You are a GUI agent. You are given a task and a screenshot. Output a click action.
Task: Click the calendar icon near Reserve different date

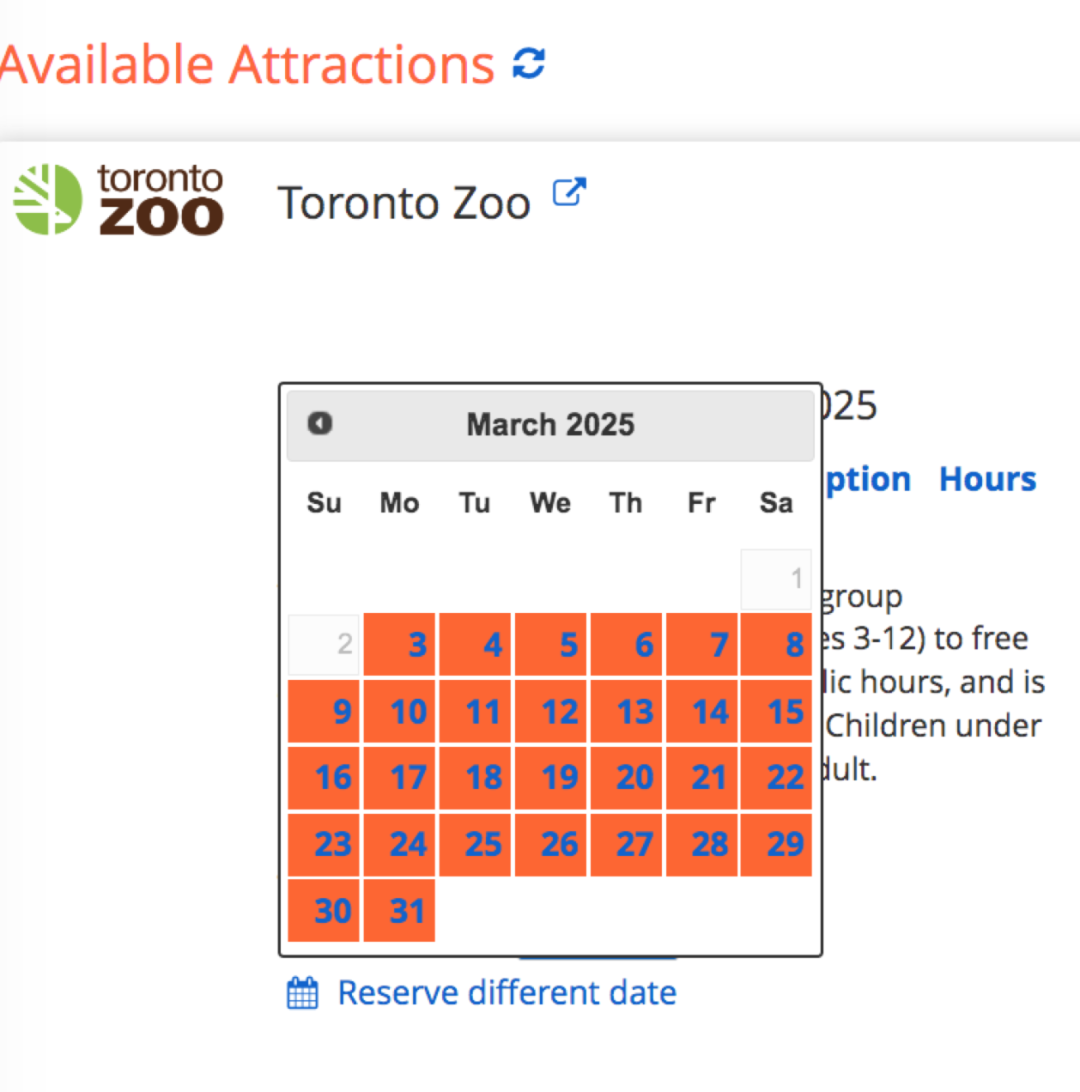click(303, 993)
